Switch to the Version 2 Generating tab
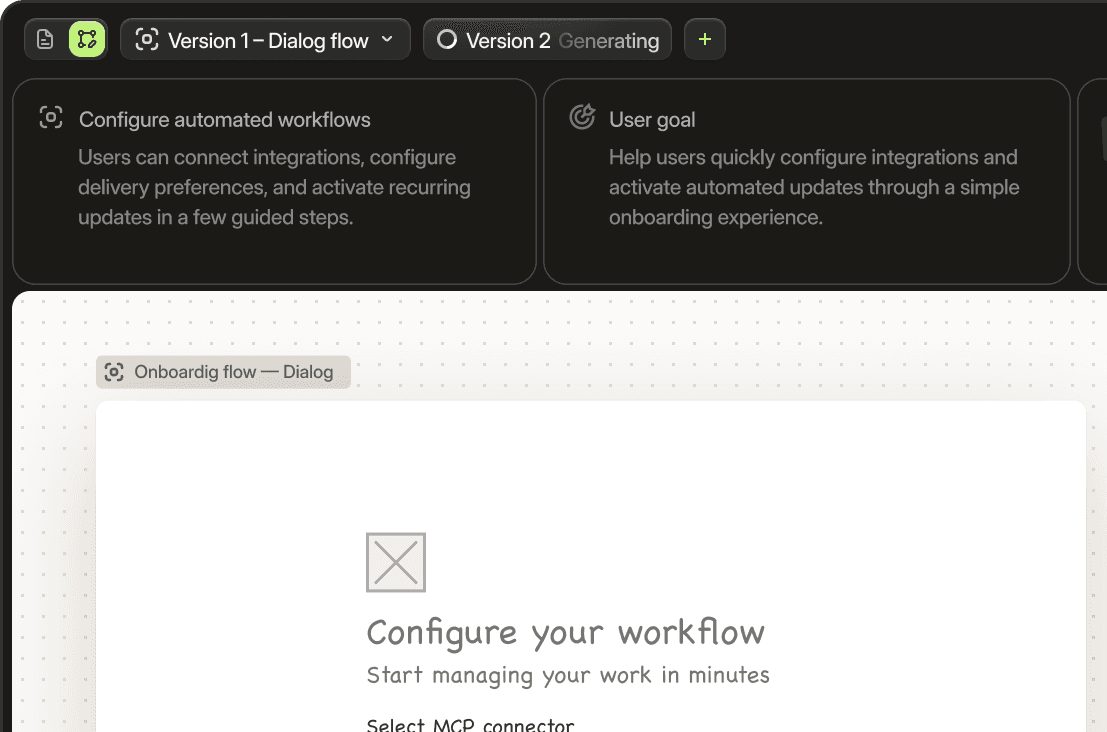Viewport: 1107px width, 732px height. tap(547, 40)
